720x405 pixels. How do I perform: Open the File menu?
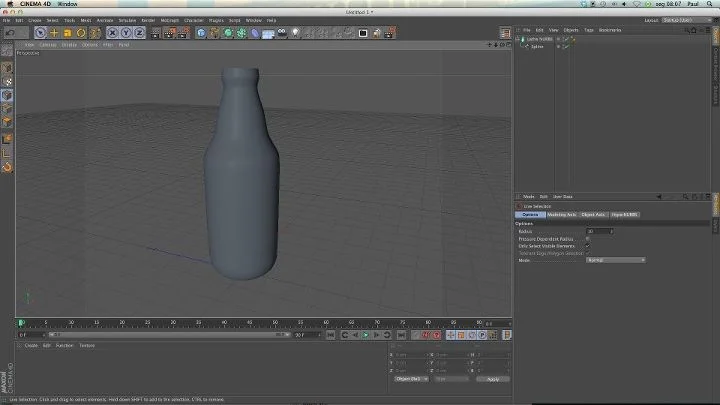click(x=6, y=21)
